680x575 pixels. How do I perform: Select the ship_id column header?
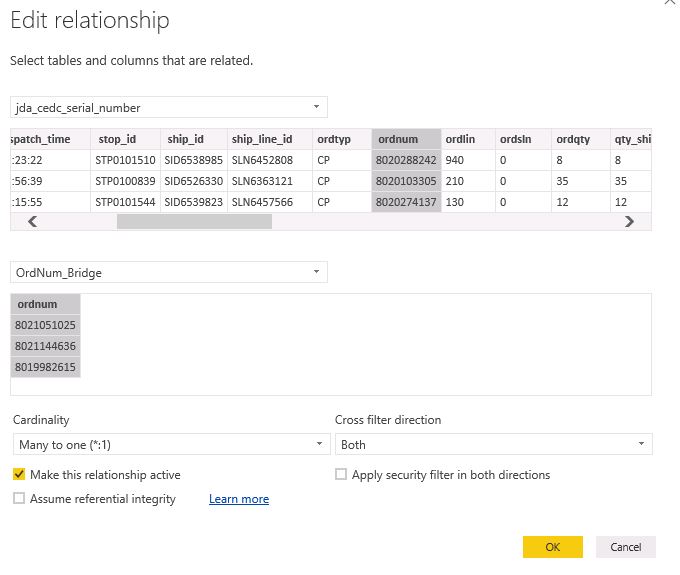point(194,139)
